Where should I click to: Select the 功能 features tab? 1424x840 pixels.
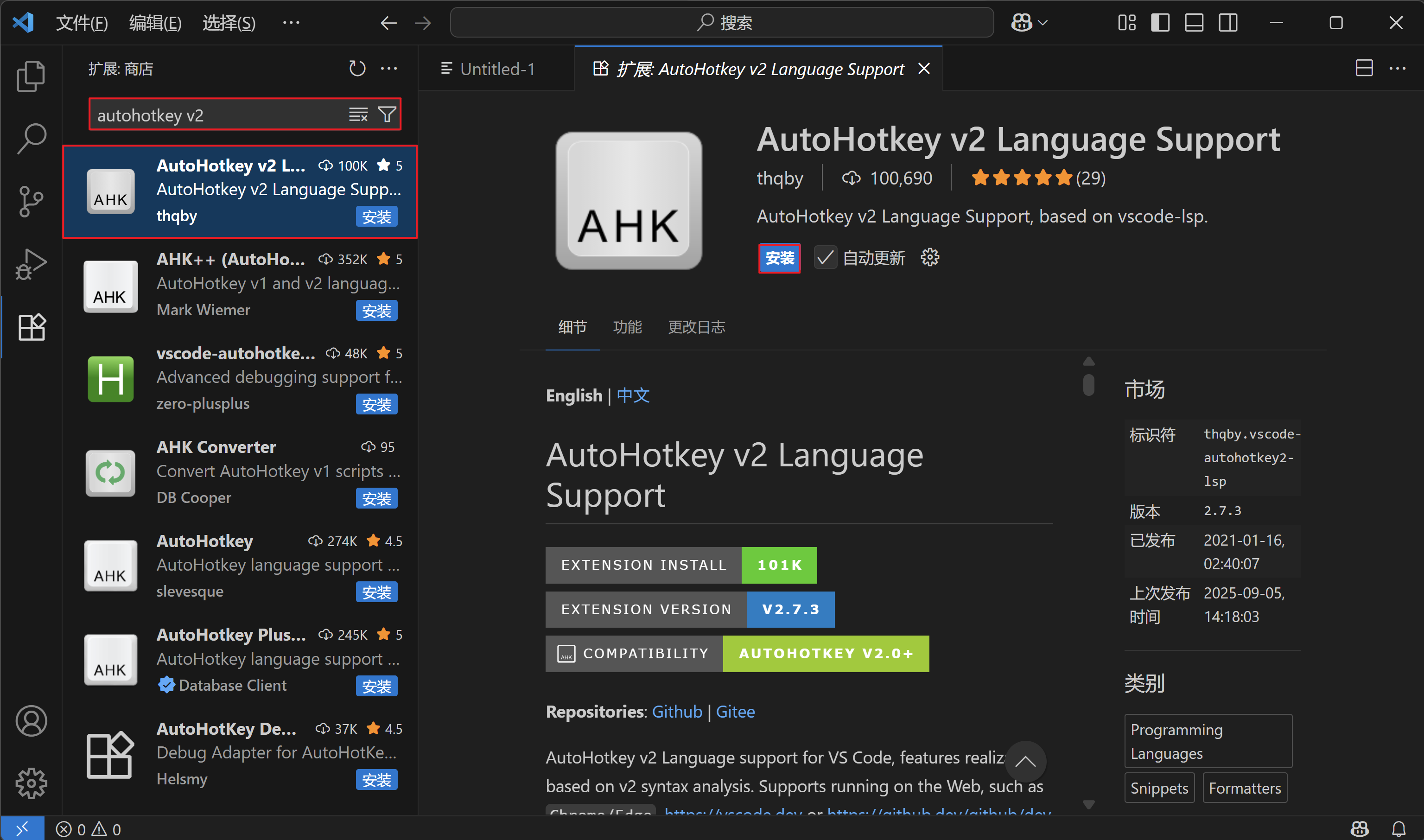(x=627, y=327)
